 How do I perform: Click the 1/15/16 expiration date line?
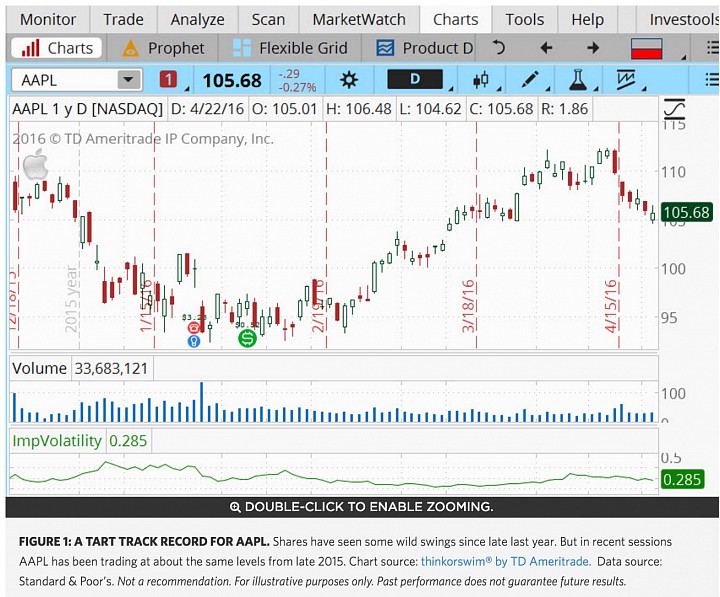point(154,235)
